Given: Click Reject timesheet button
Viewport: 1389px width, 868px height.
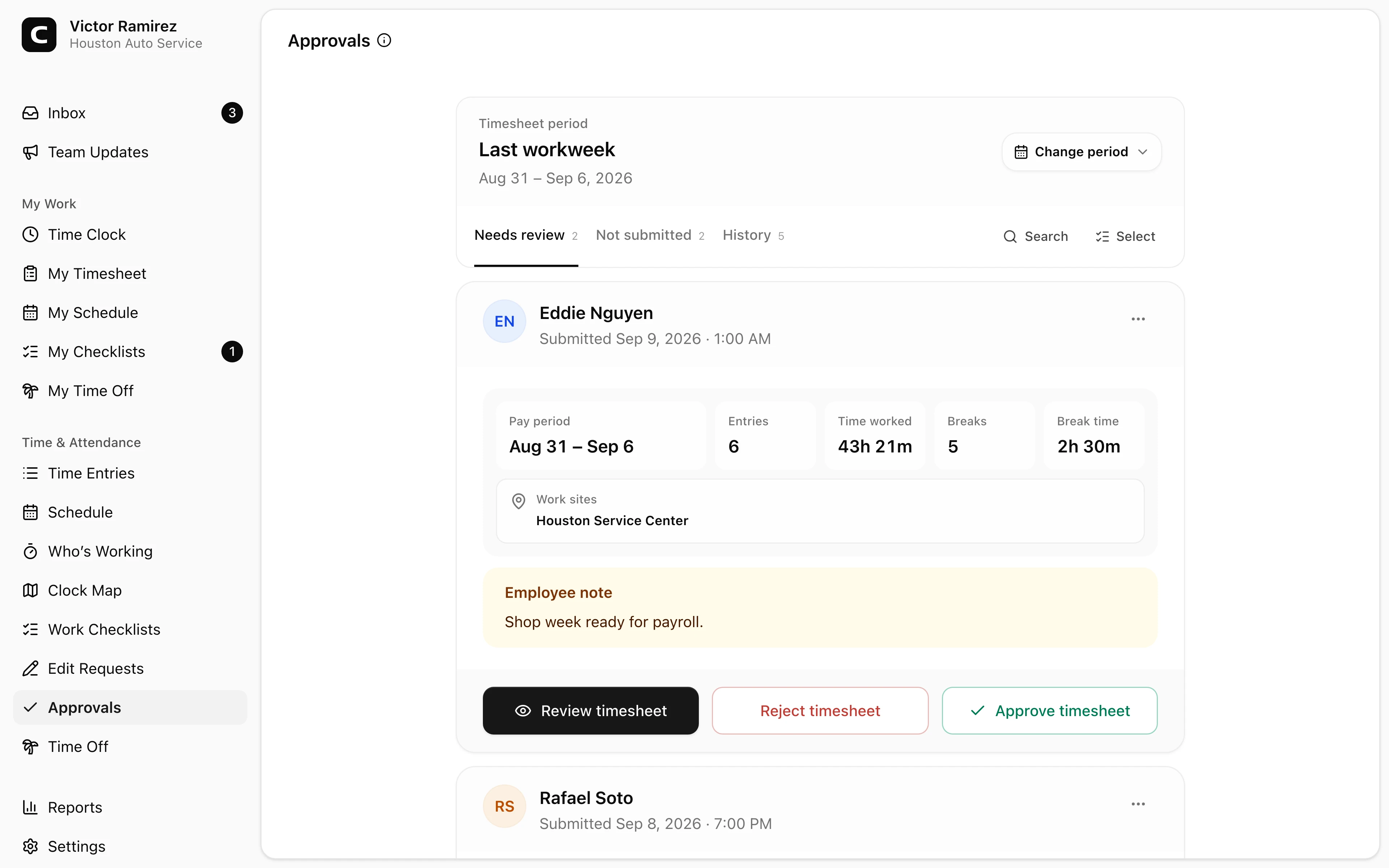Looking at the screenshot, I should click(820, 711).
